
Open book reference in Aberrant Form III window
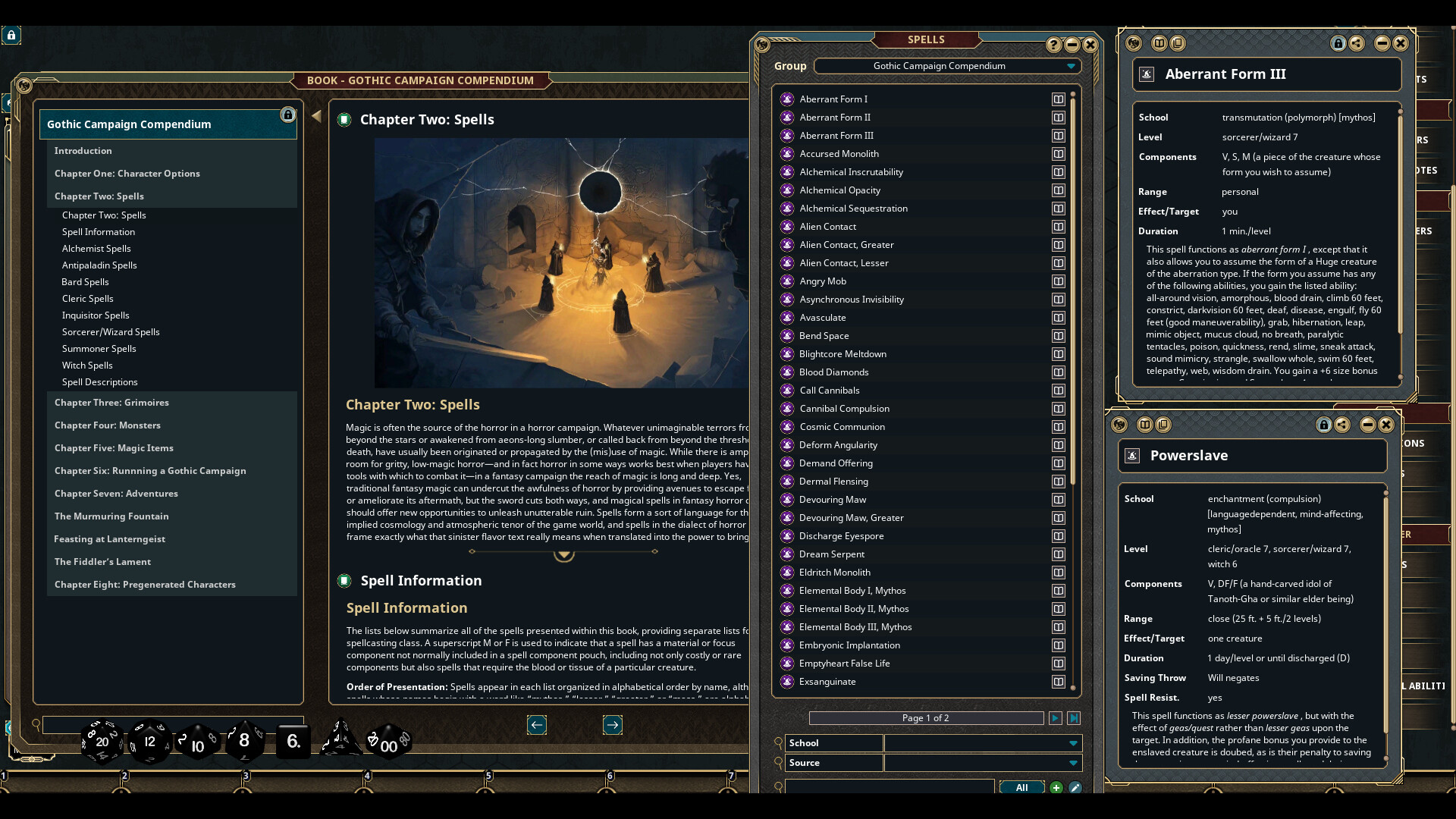(x=1159, y=43)
